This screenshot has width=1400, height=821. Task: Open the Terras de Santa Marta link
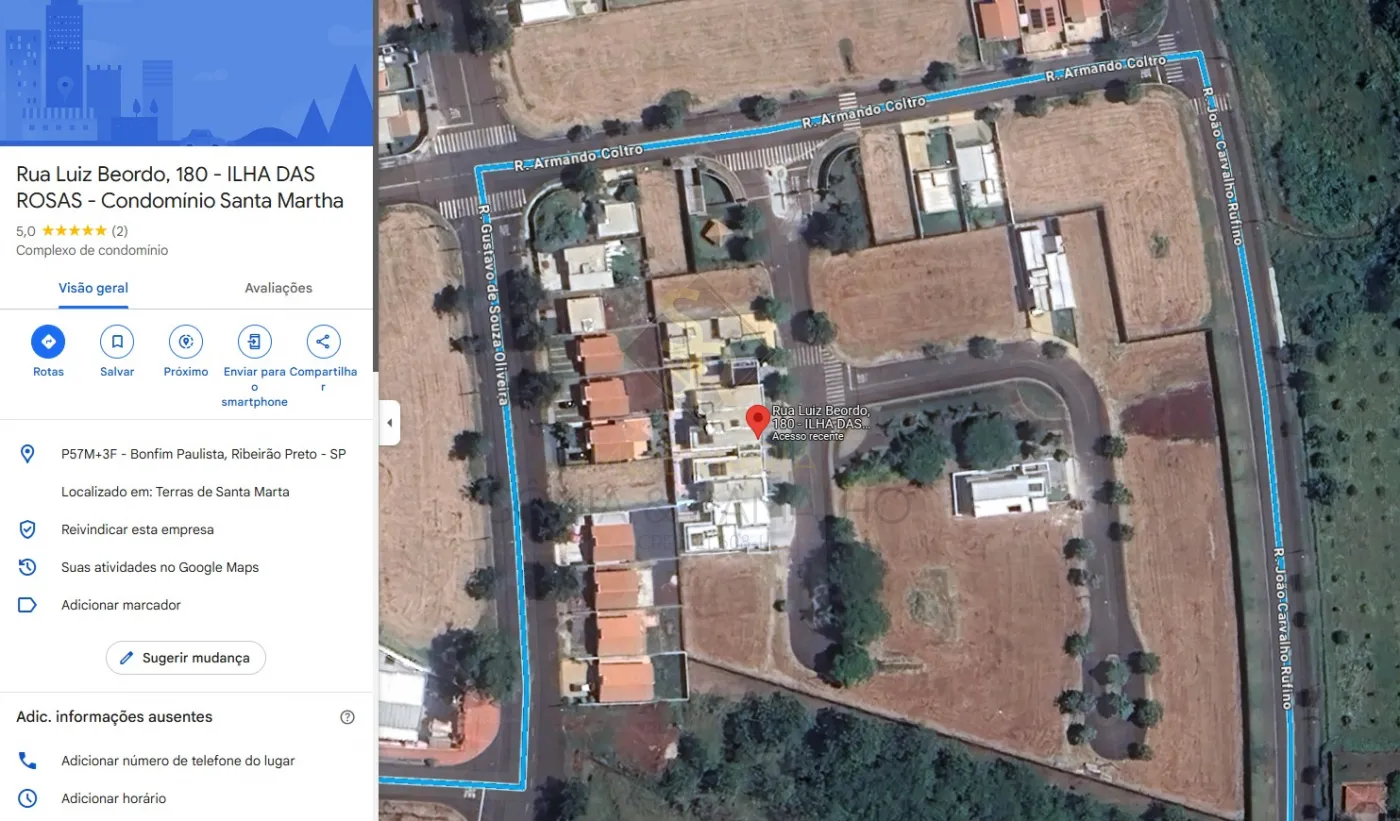click(x=222, y=492)
